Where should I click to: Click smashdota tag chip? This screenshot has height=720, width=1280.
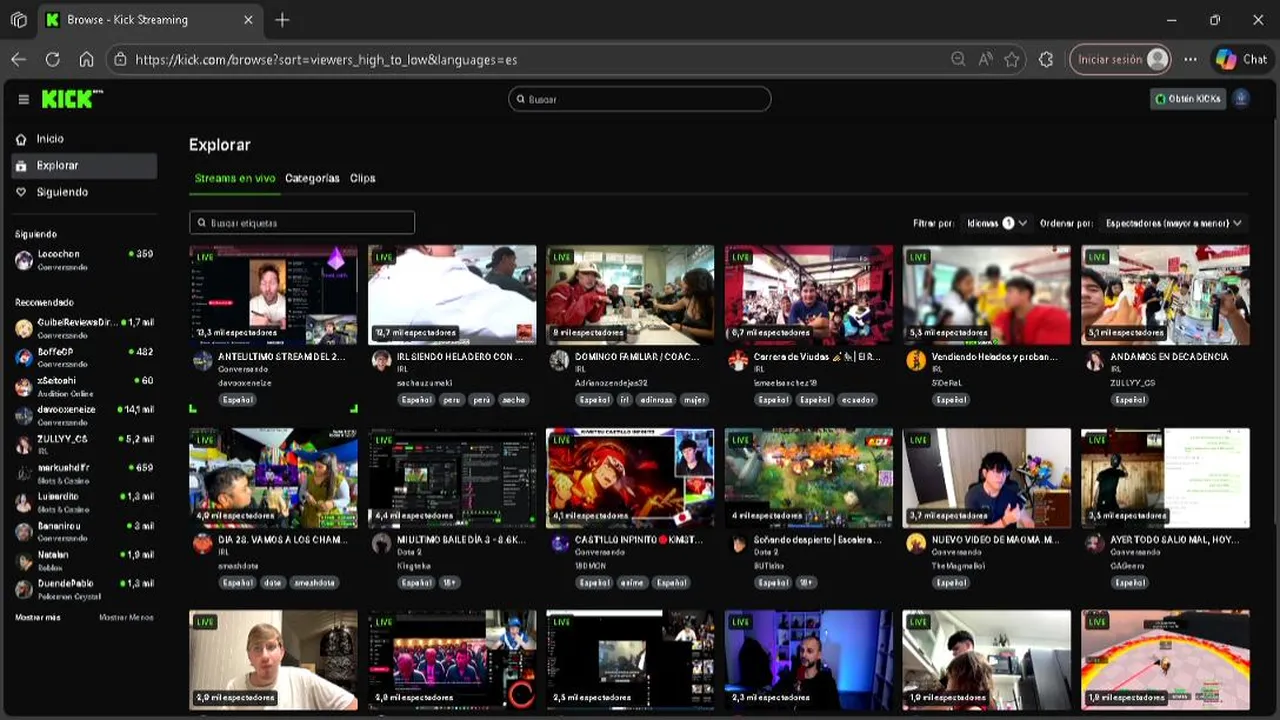point(314,582)
